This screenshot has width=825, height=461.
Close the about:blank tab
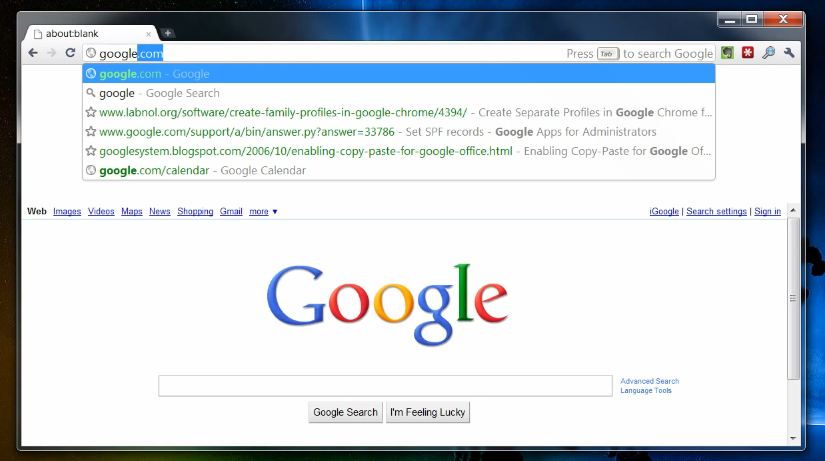click(x=148, y=34)
